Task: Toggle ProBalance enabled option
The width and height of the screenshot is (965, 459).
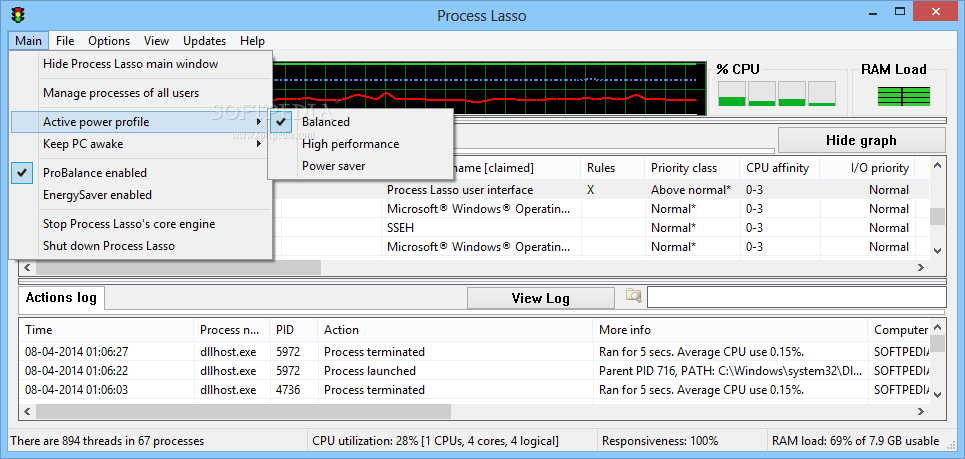Action: pyautogui.click(x=142, y=173)
